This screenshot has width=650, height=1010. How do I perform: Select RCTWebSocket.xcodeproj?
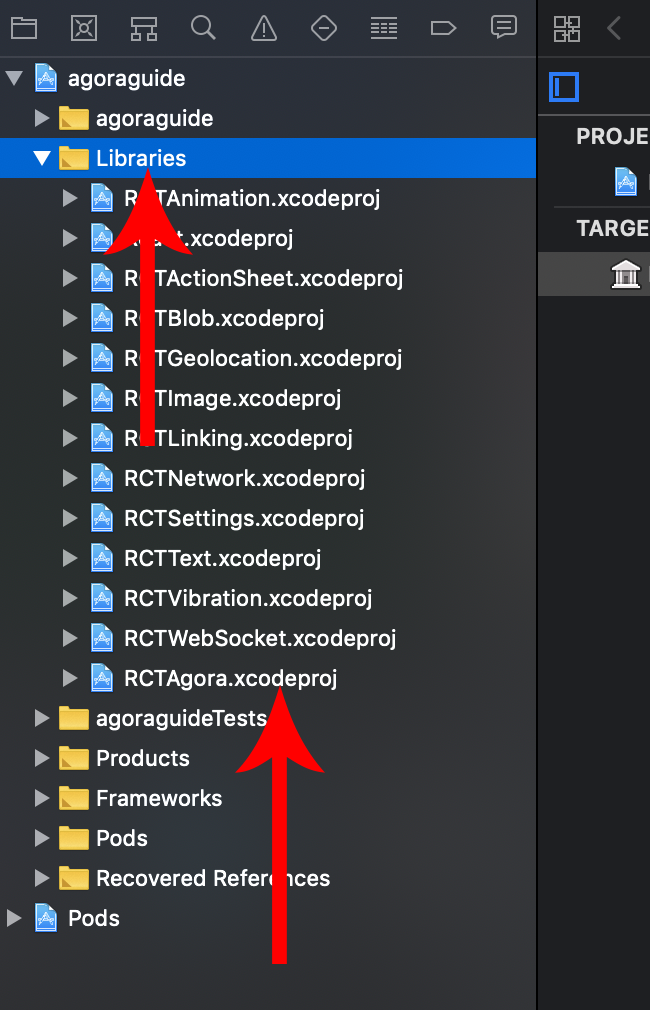coord(260,638)
